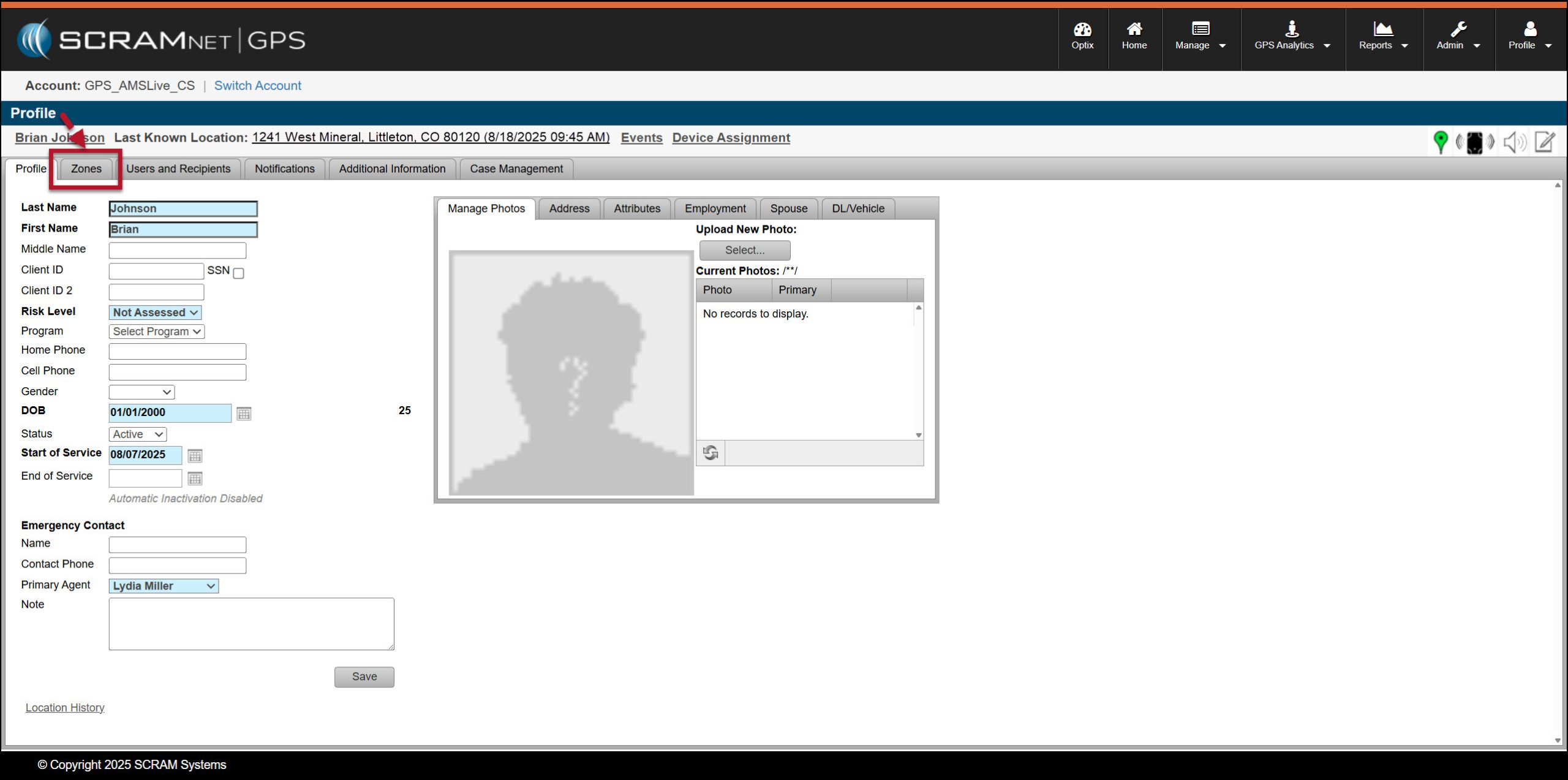Open the DOB calendar picker icon

point(244,414)
